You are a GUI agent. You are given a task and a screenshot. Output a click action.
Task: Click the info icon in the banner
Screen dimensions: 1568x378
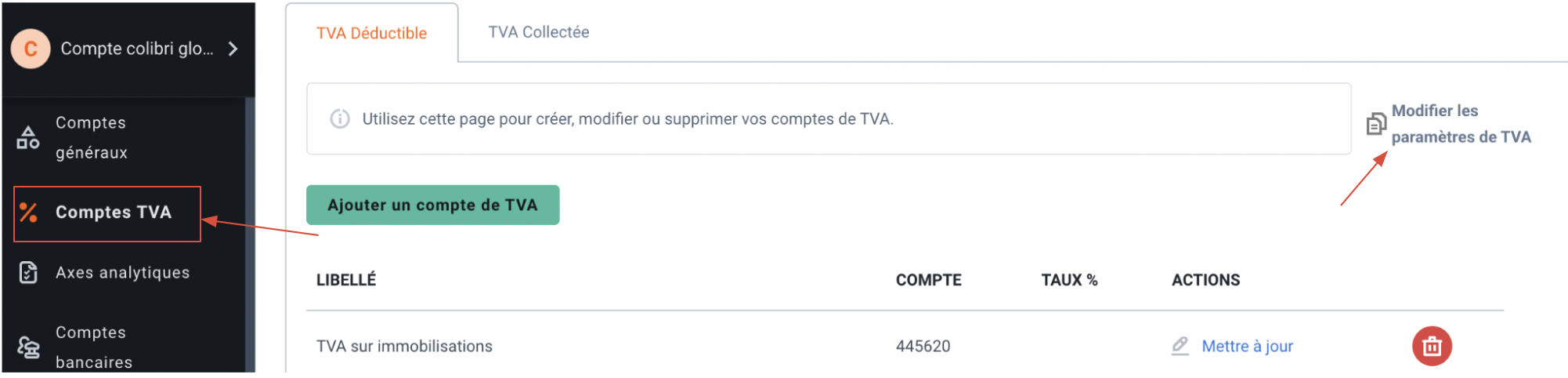click(x=340, y=119)
